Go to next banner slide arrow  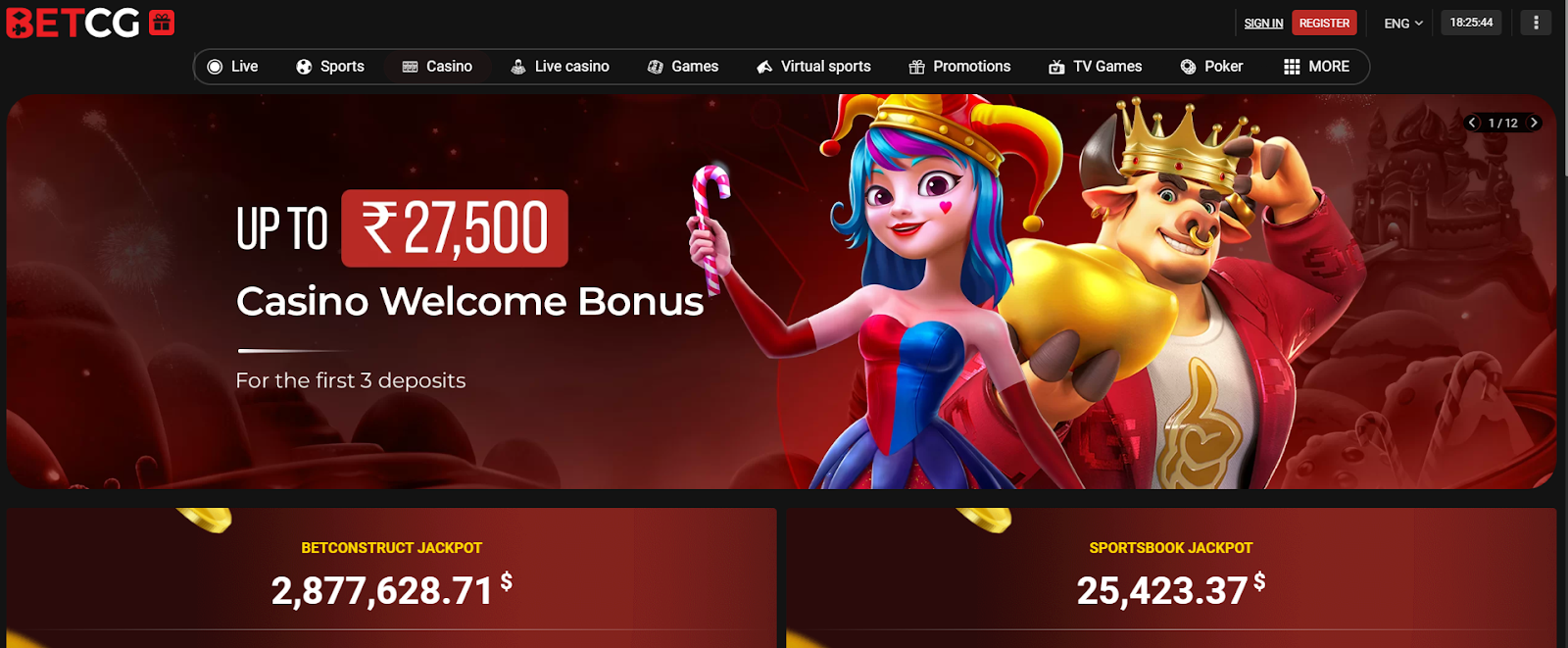click(1534, 123)
